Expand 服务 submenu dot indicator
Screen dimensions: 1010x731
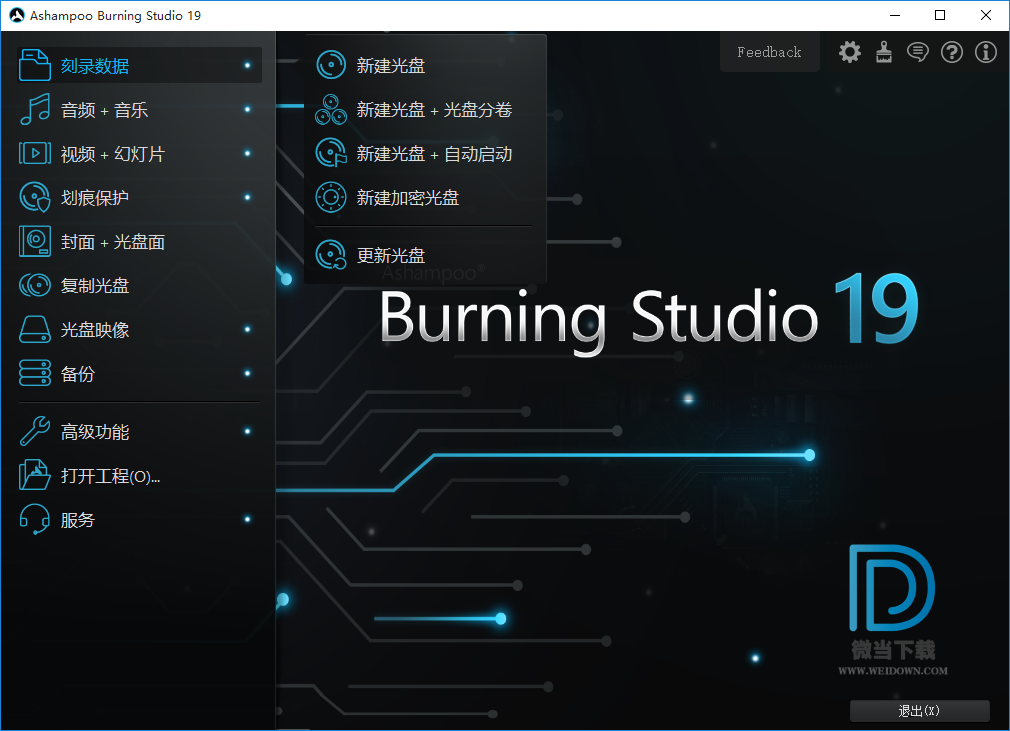point(247,519)
